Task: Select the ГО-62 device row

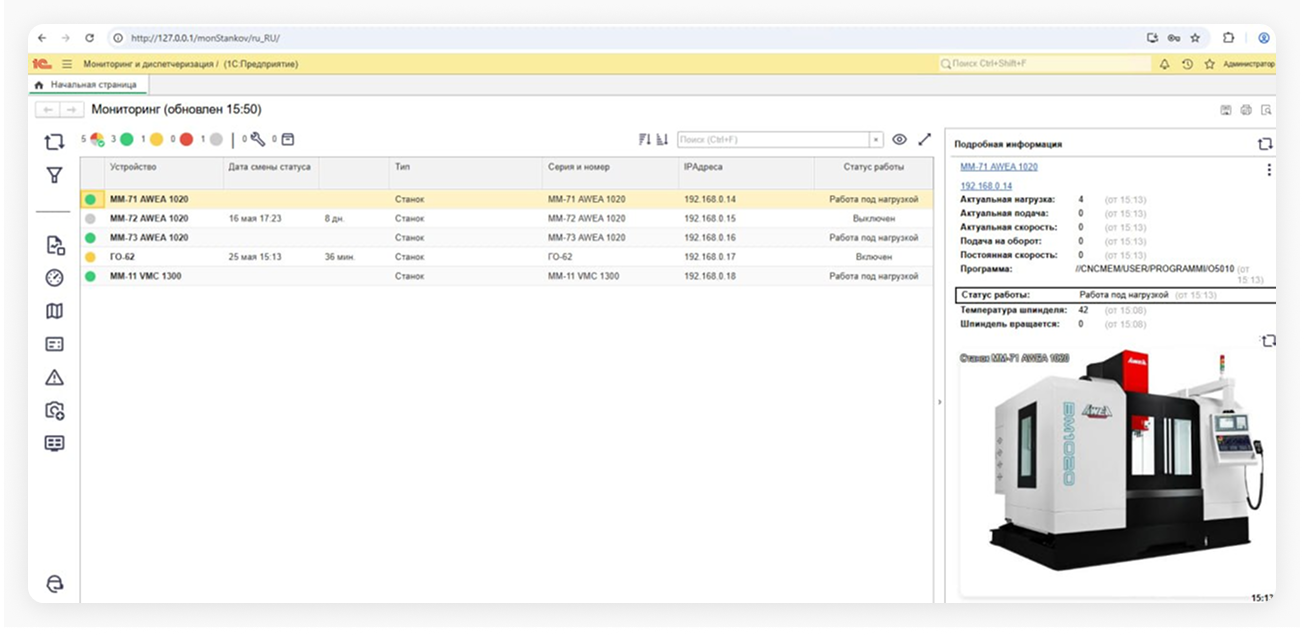Action: tap(506, 257)
